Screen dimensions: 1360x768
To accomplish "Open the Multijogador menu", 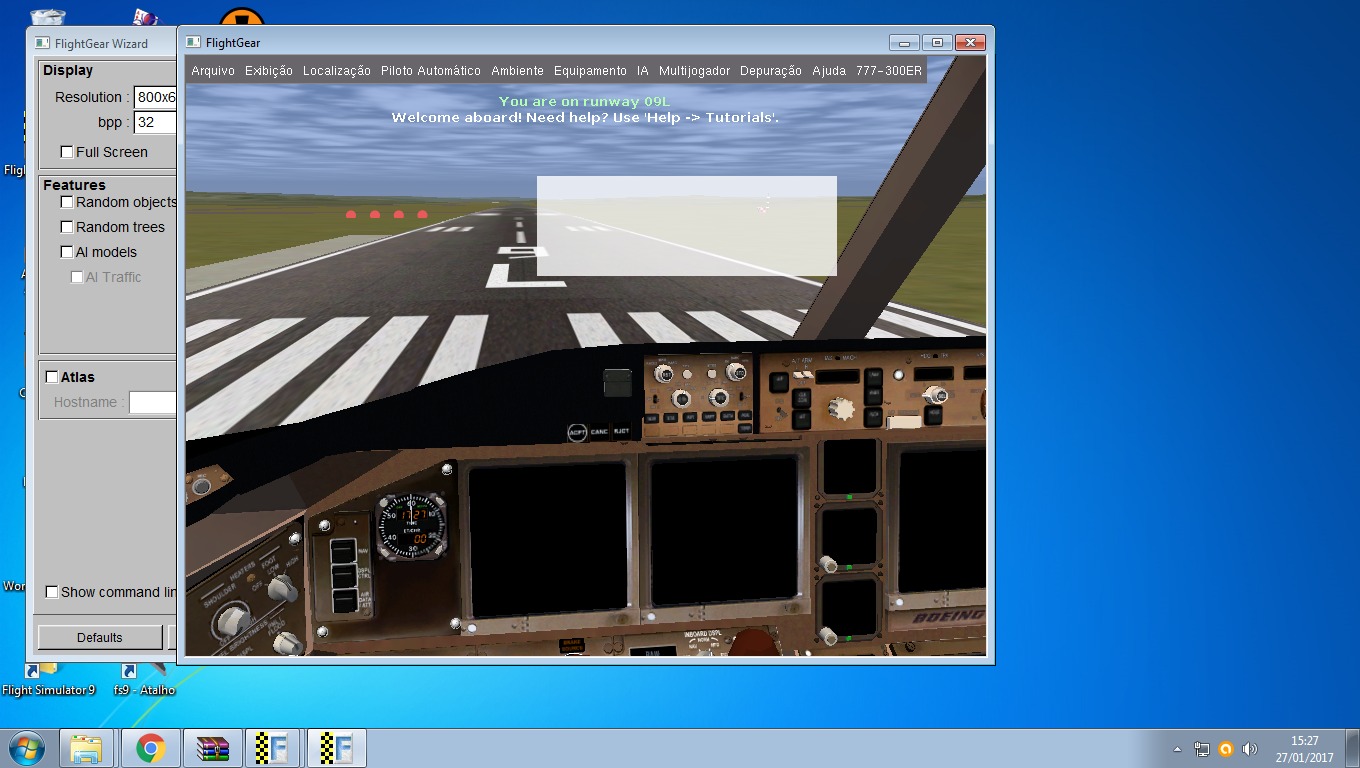I will [x=695, y=71].
